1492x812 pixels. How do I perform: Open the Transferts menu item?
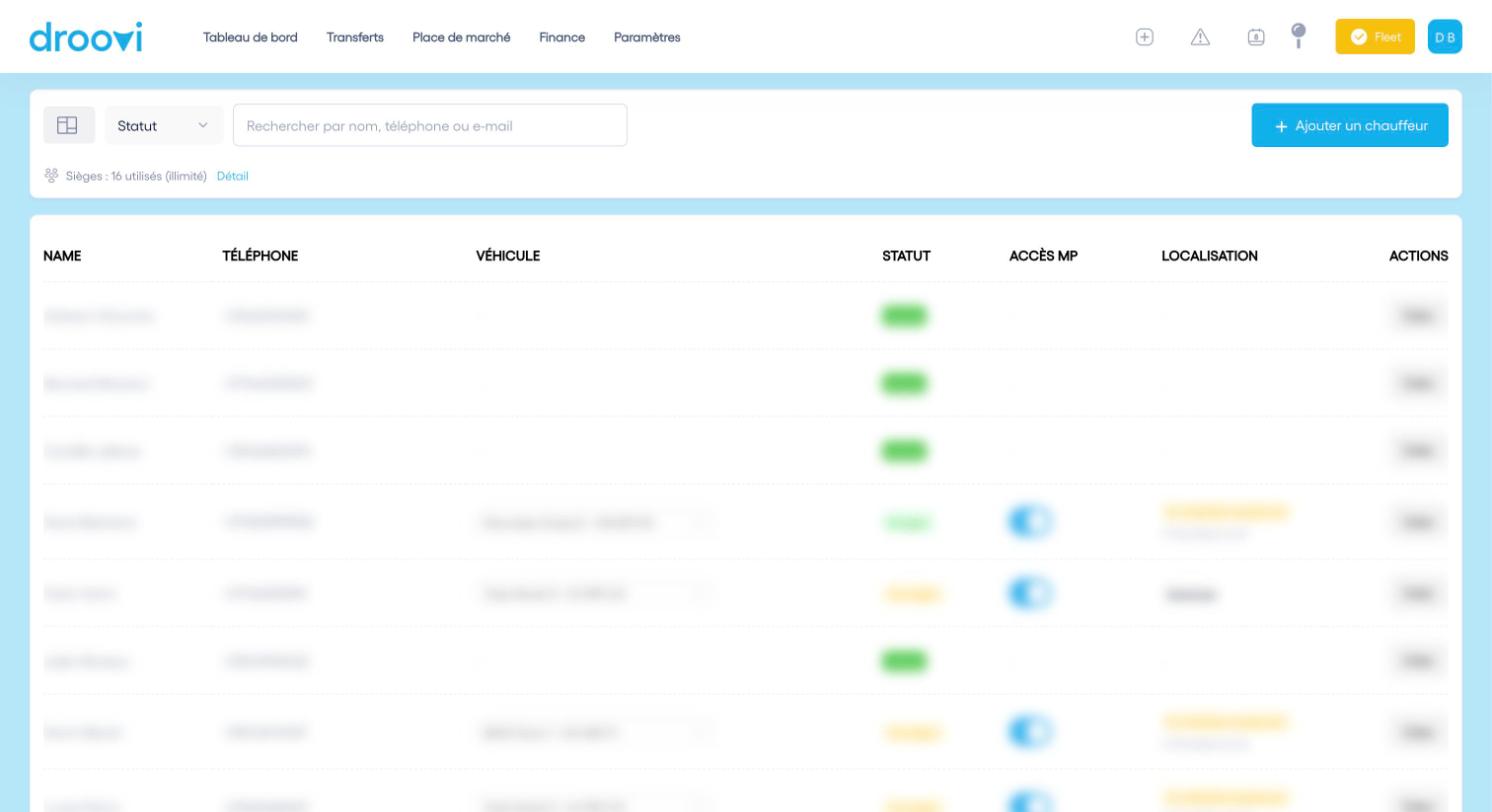click(x=355, y=37)
